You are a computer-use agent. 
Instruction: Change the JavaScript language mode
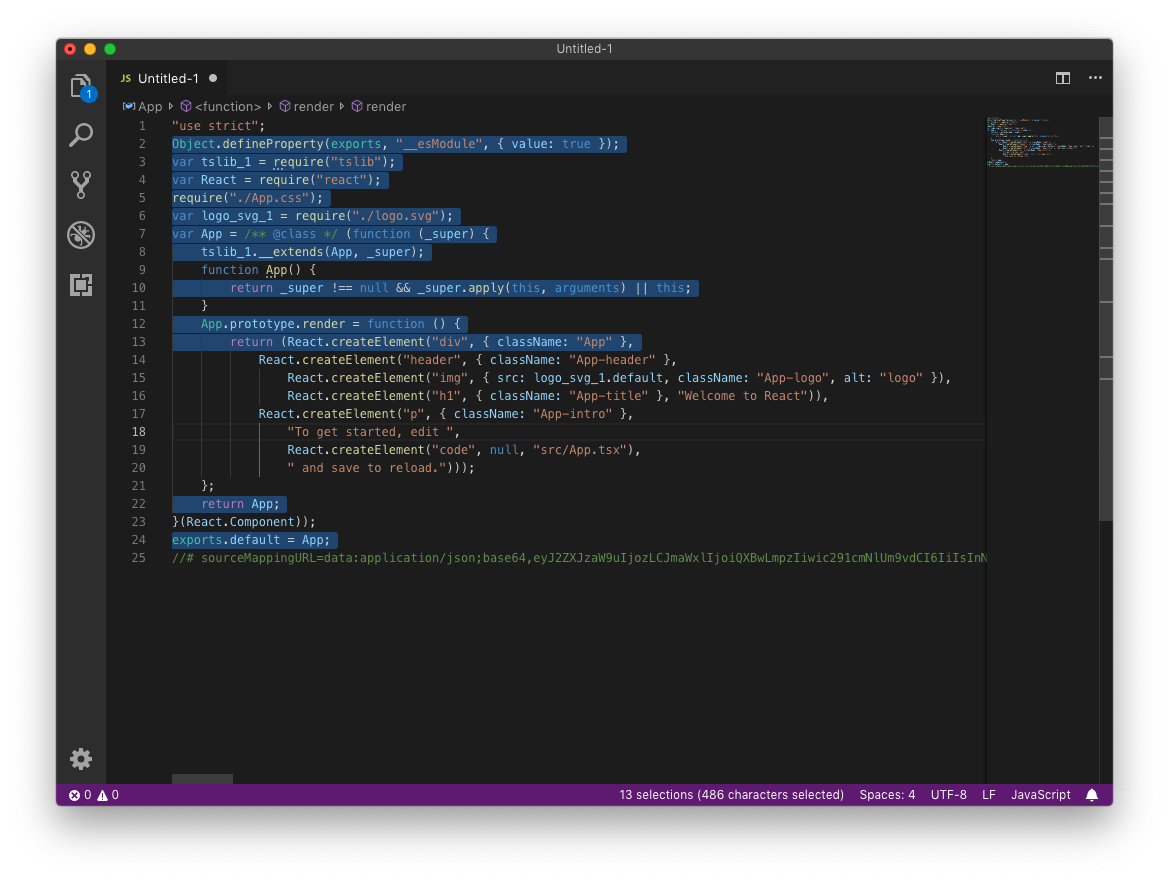1040,794
